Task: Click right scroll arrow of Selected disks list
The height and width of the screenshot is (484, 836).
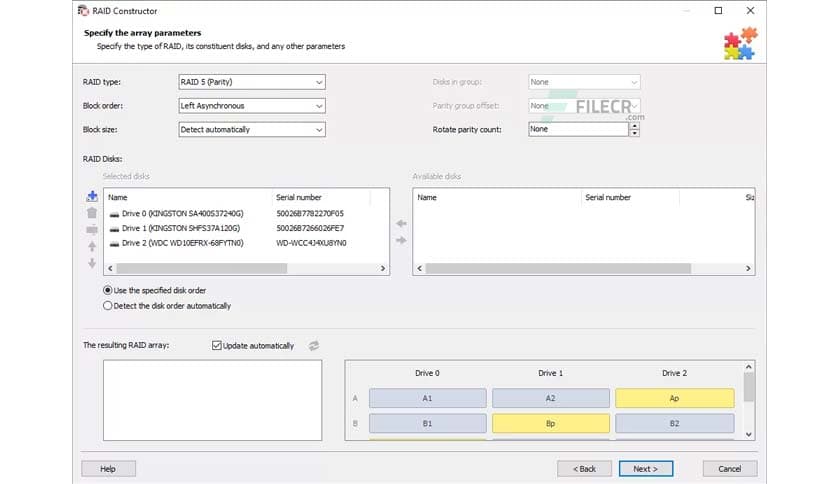Action: point(382,268)
